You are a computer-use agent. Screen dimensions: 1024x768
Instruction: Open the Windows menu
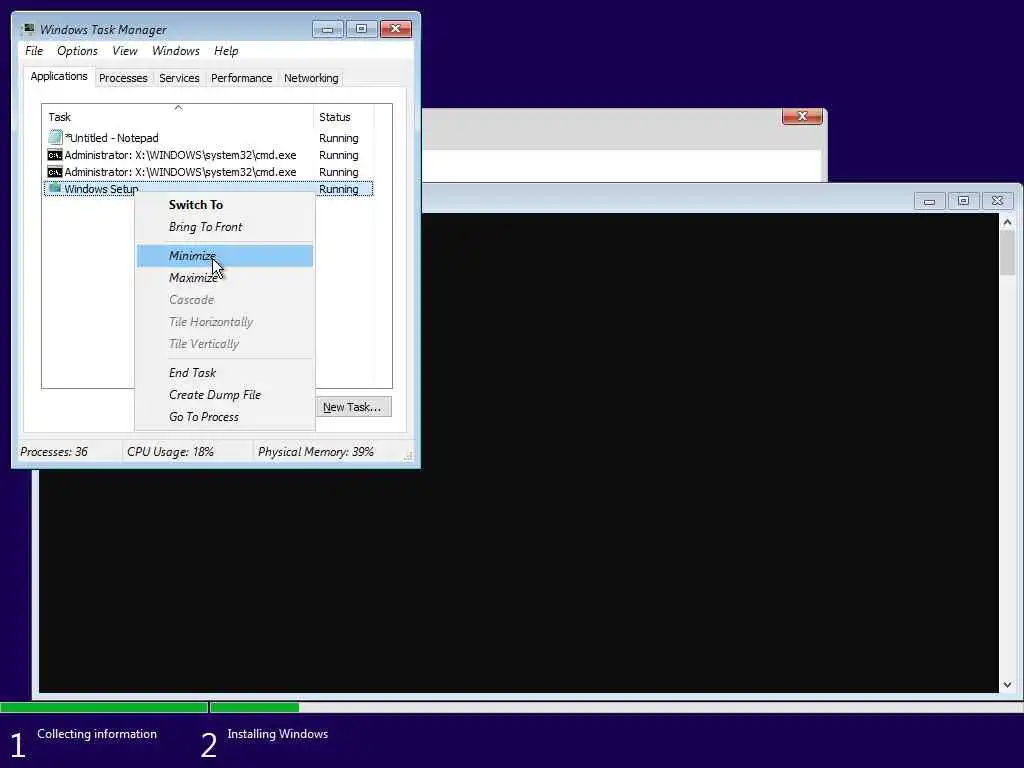pos(176,51)
